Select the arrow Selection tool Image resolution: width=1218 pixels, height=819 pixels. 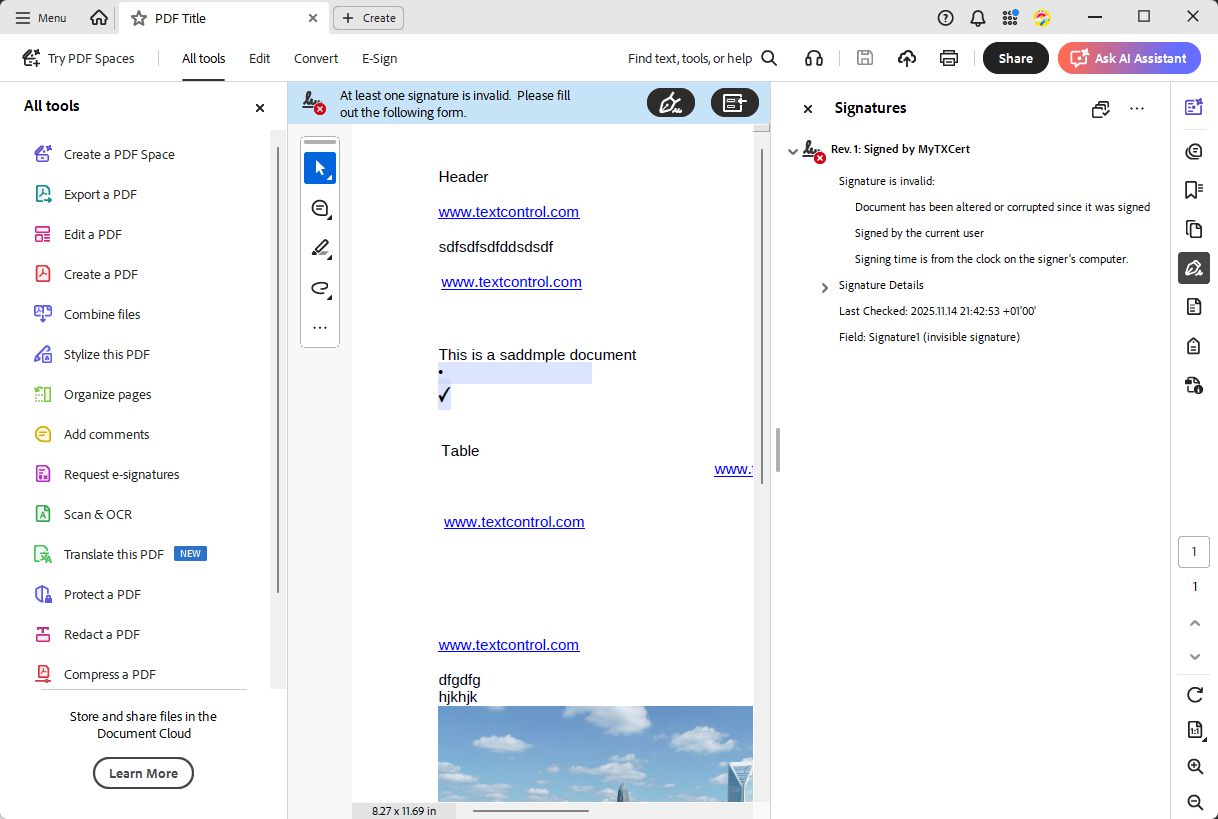[x=320, y=168]
